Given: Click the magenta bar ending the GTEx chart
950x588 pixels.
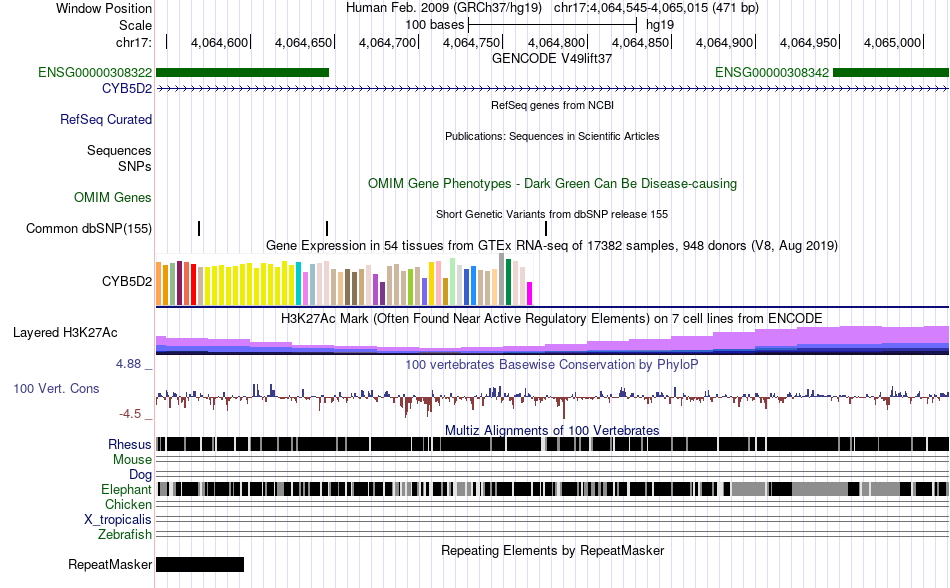Looking at the screenshot, I should tap(530, 293).
